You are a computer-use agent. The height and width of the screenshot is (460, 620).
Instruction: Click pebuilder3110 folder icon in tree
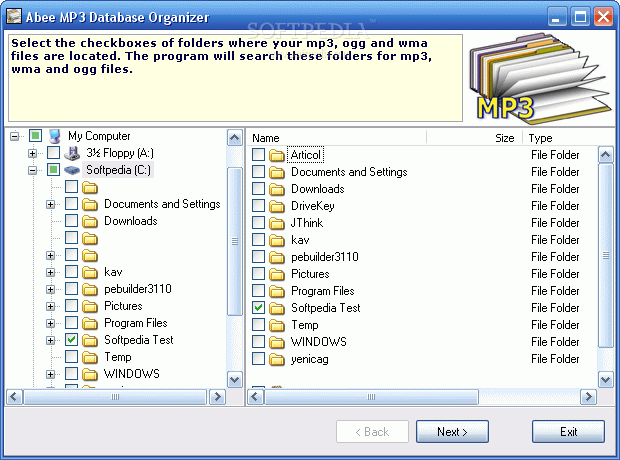point(90,290)
